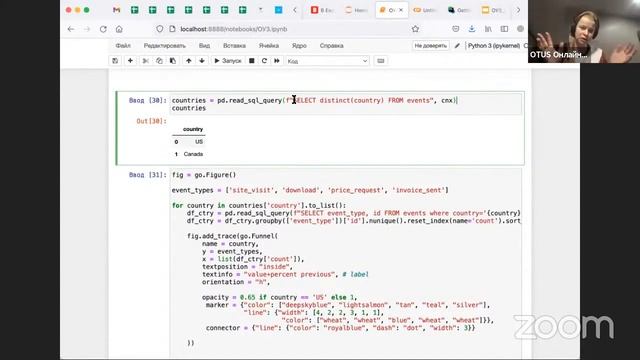640x360 pixels.
Task: Open the blue pinned tab icon
Action: click(278, 10)
